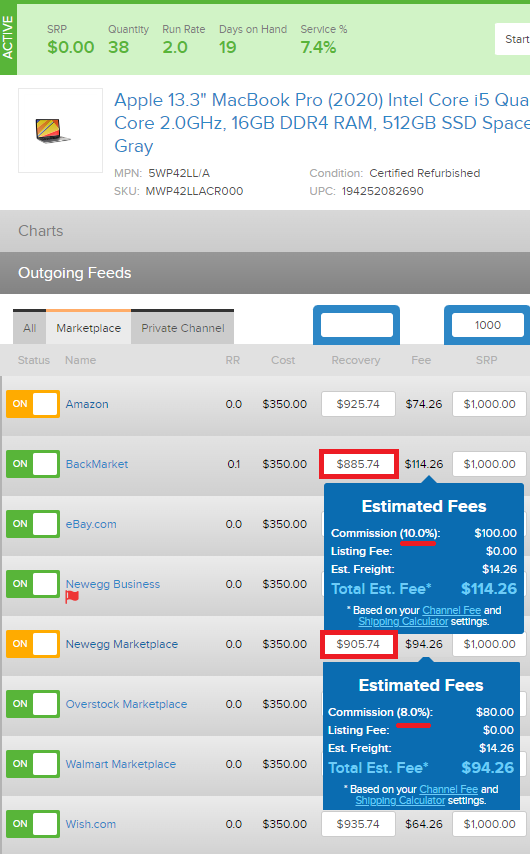Open the Channel Fee link in BackMarket popup
The height and width of the screenshot is (854, 530).
coord(452,610)
